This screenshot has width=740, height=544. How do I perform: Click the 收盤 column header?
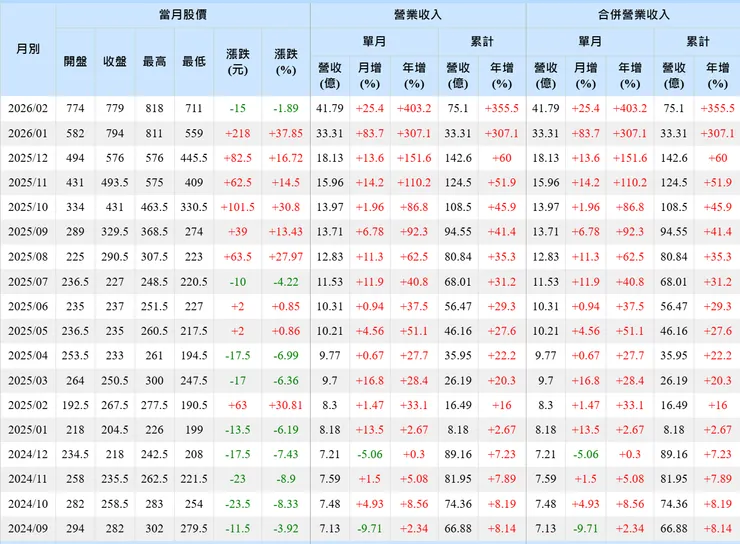[x=115, y=61]
